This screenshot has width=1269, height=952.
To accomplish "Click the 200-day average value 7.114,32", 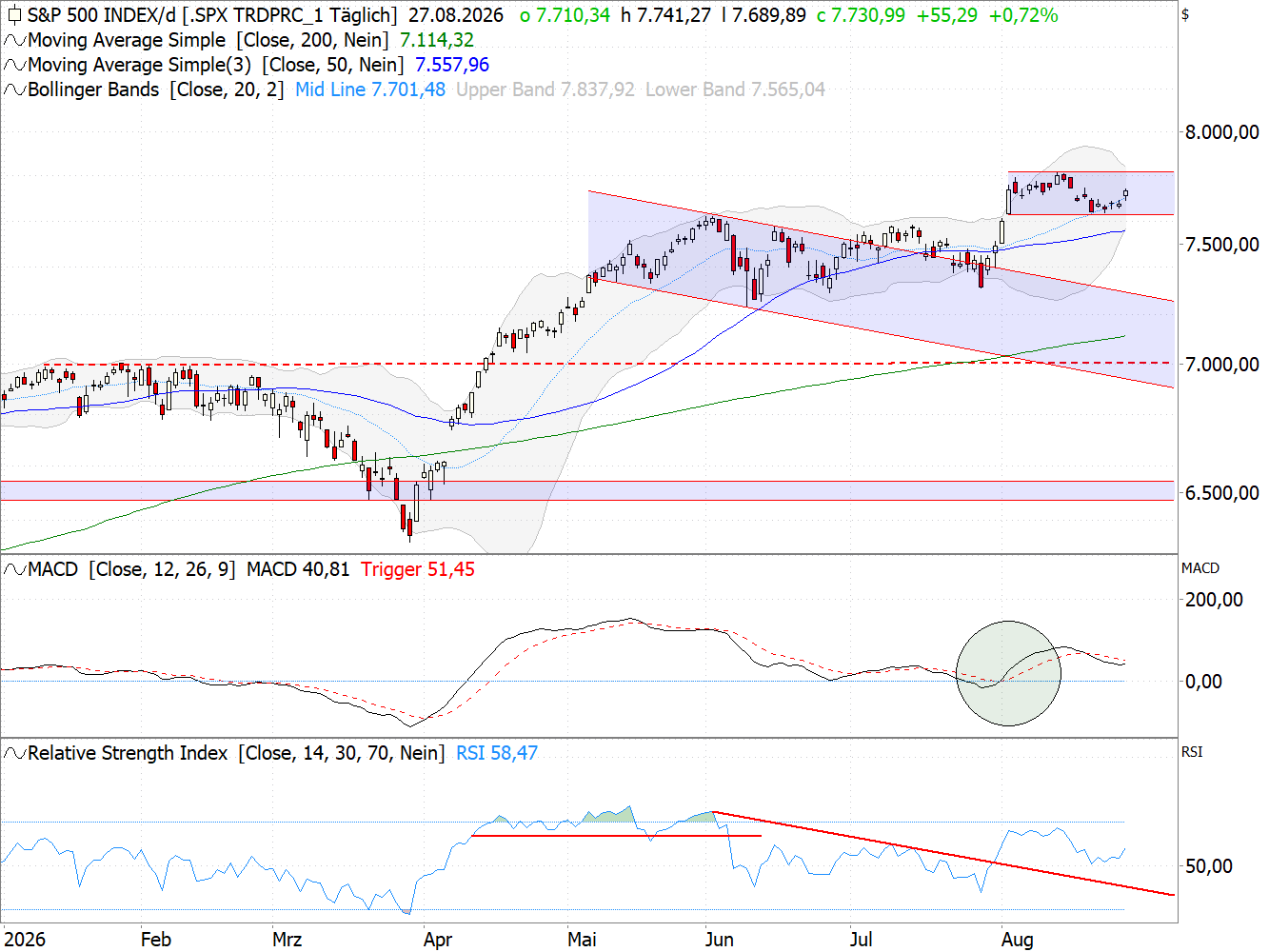I will click(437, 40).
